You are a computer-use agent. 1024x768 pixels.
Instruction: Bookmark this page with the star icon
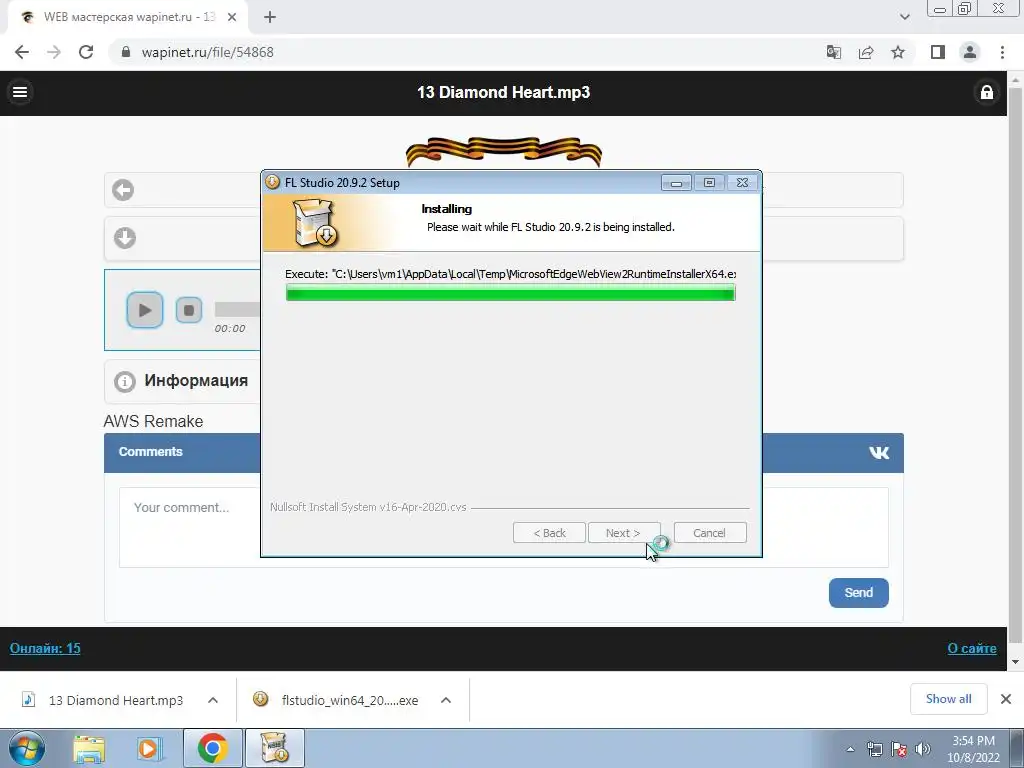(898, 52)
